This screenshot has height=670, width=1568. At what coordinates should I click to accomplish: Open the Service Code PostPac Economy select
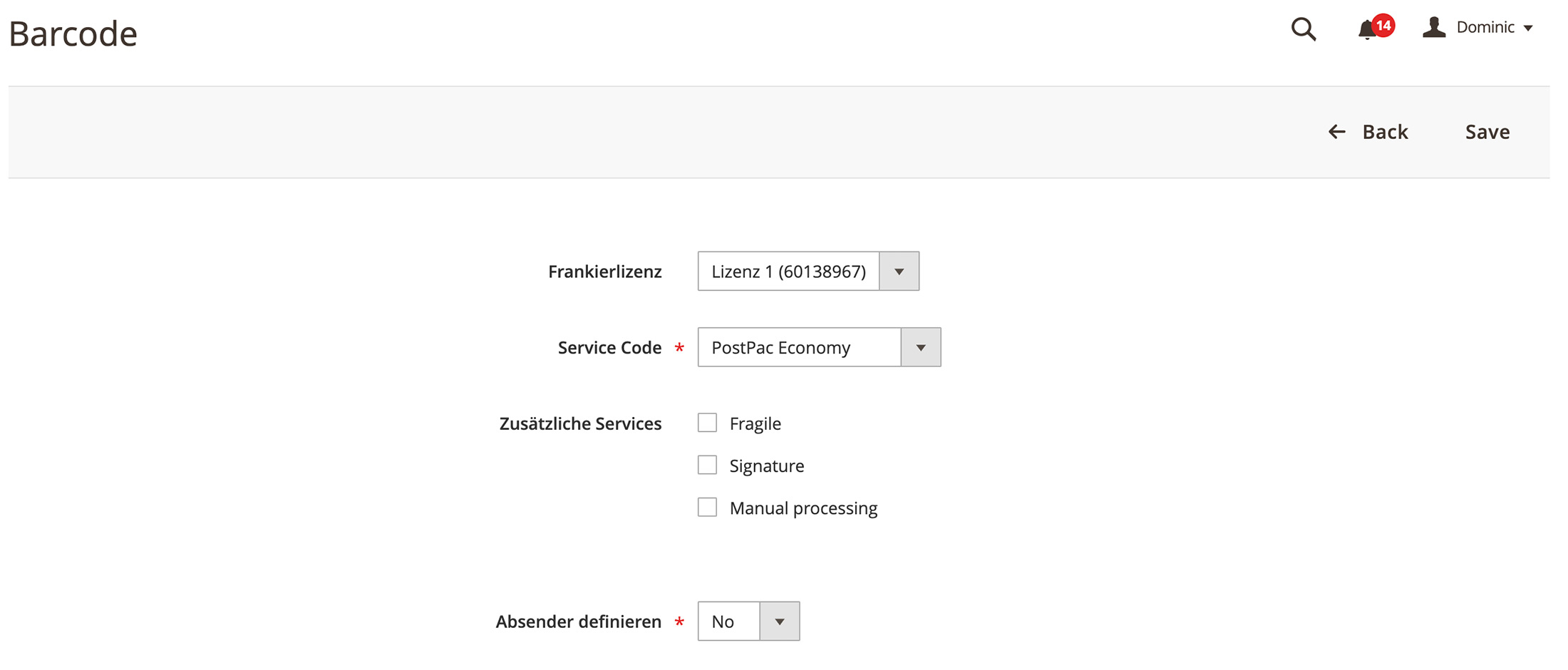[819, 347]
